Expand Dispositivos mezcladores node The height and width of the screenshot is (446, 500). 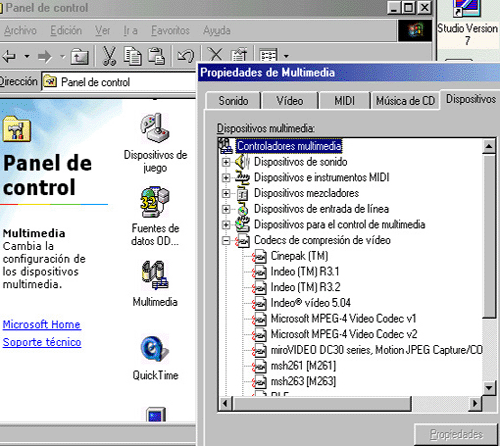click(x=226, y=193)
